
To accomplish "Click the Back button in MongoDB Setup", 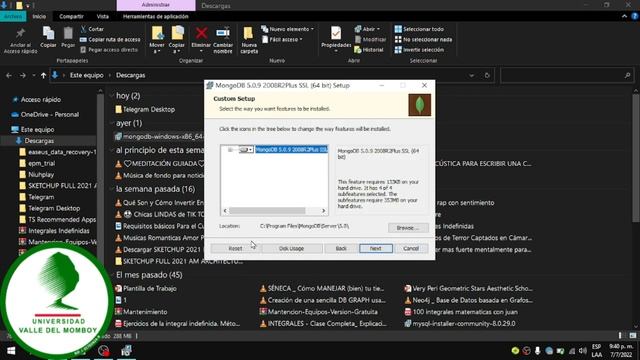I will 341,248.
